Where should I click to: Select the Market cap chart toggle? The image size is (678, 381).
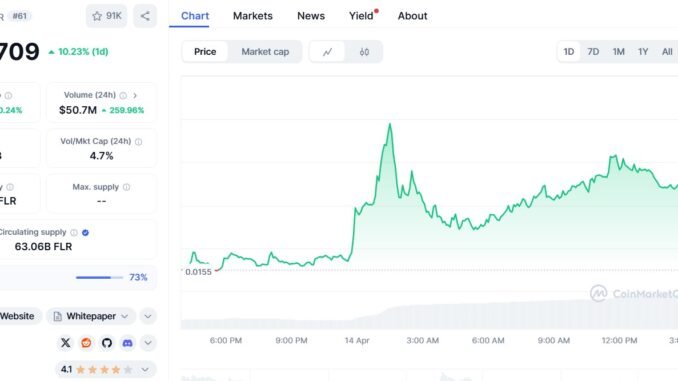tap(265, 52)
